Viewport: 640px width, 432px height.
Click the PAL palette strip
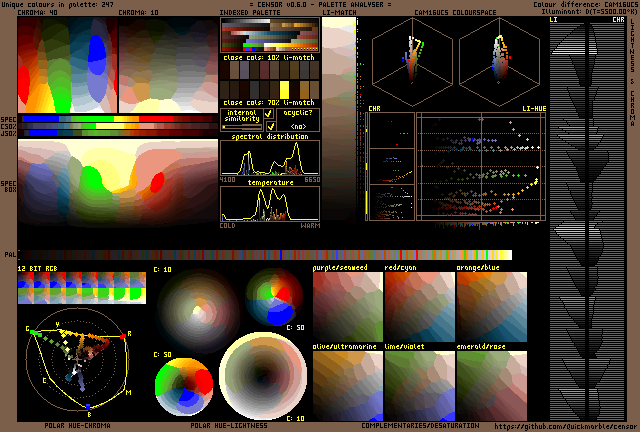pyautogui.click(x=265, y=255)
